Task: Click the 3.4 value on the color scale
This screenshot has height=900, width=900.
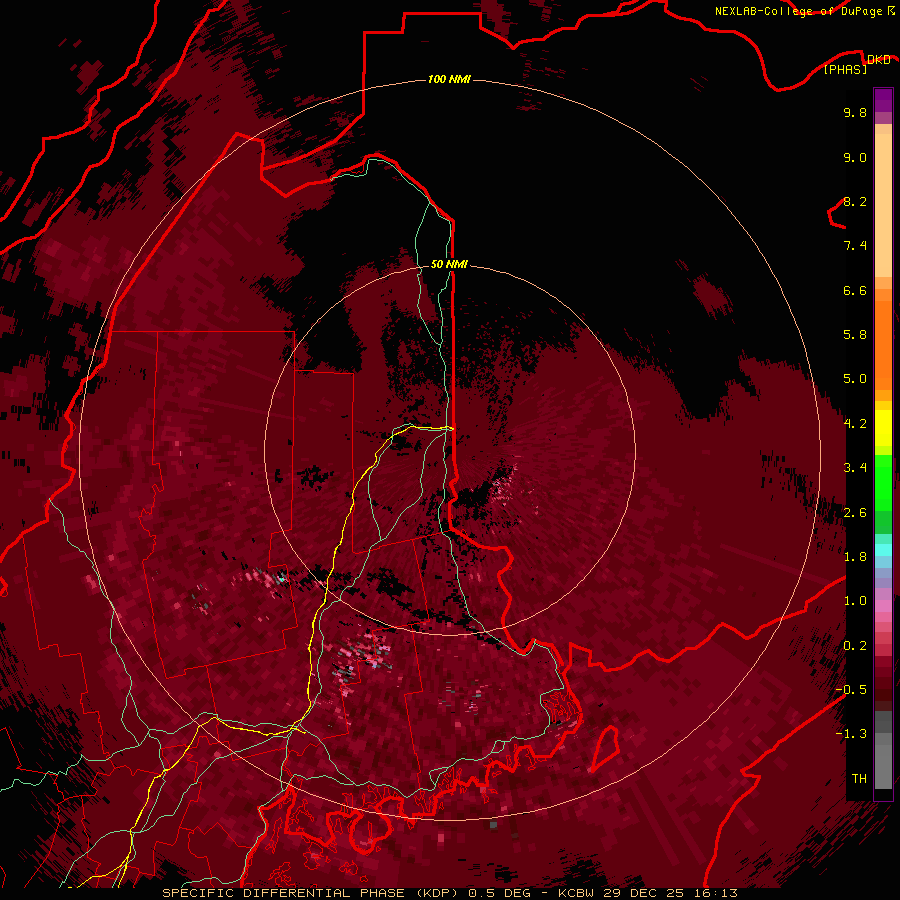Action: tap(855, 468)
